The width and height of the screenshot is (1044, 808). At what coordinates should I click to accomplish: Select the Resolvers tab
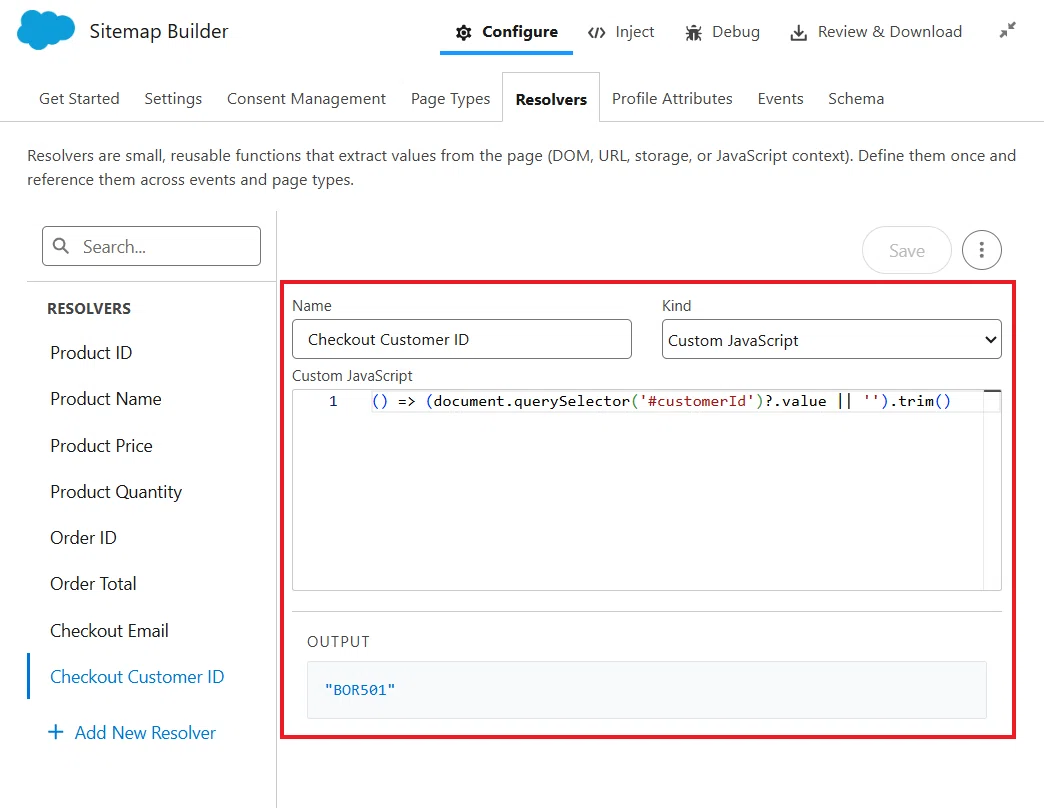pos(551,99)
